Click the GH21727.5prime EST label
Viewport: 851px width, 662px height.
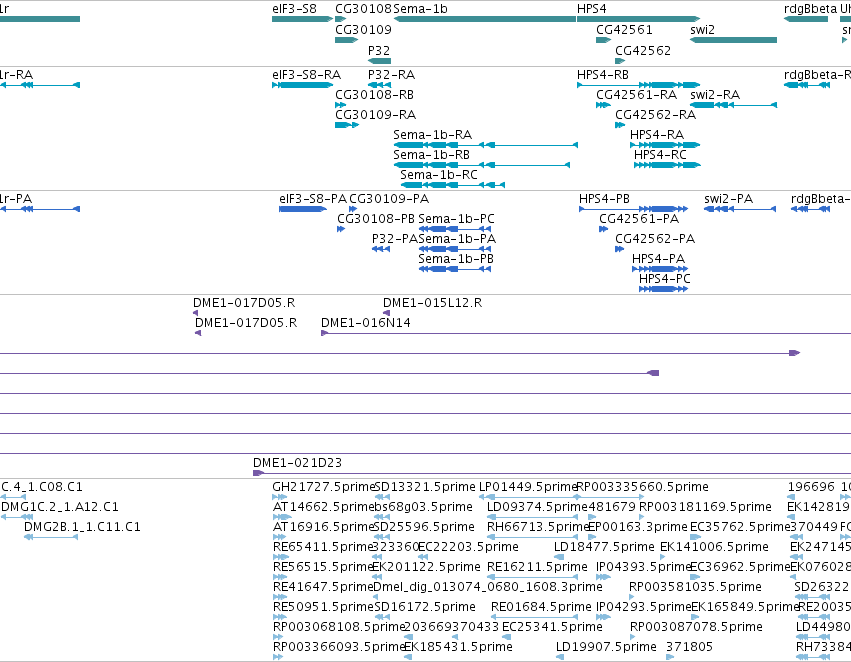323,487
